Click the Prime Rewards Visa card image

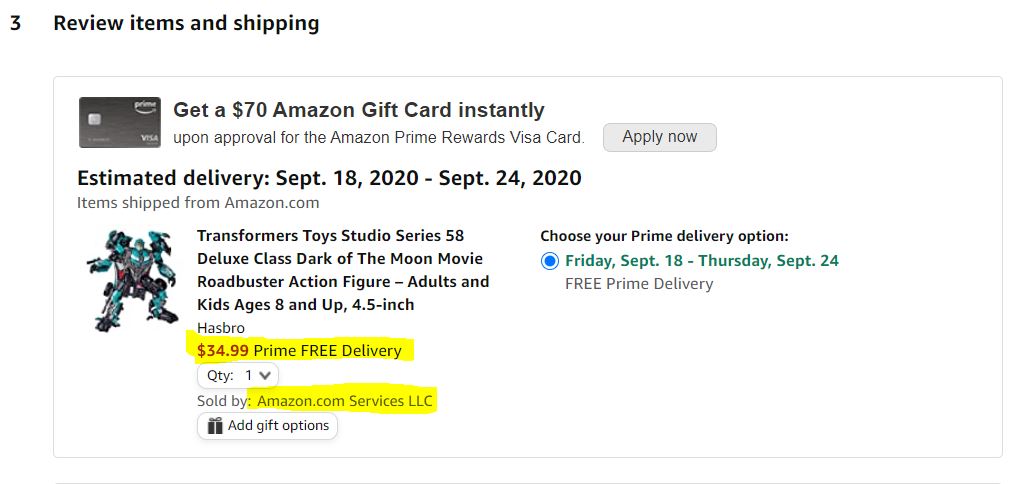point(119,123)
